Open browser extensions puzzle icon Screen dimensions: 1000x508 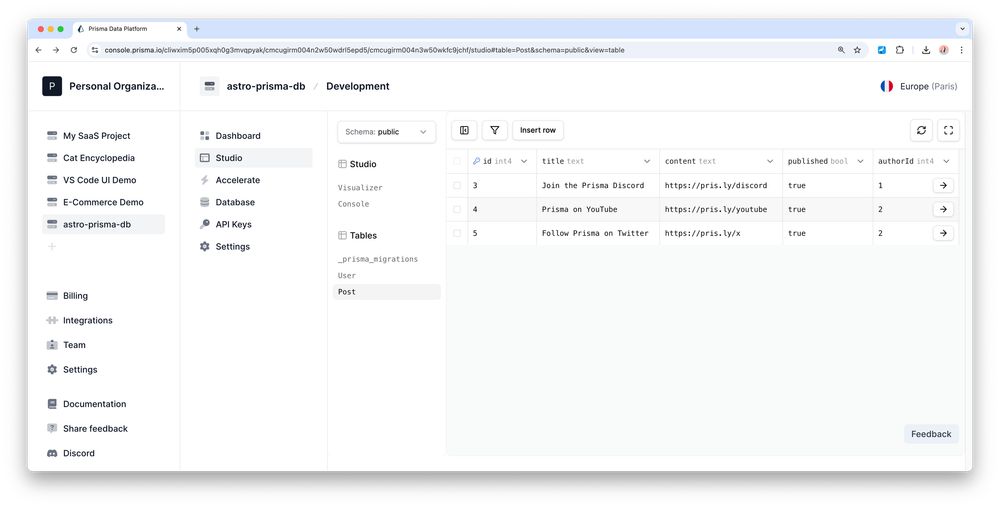tap(900, 50)
